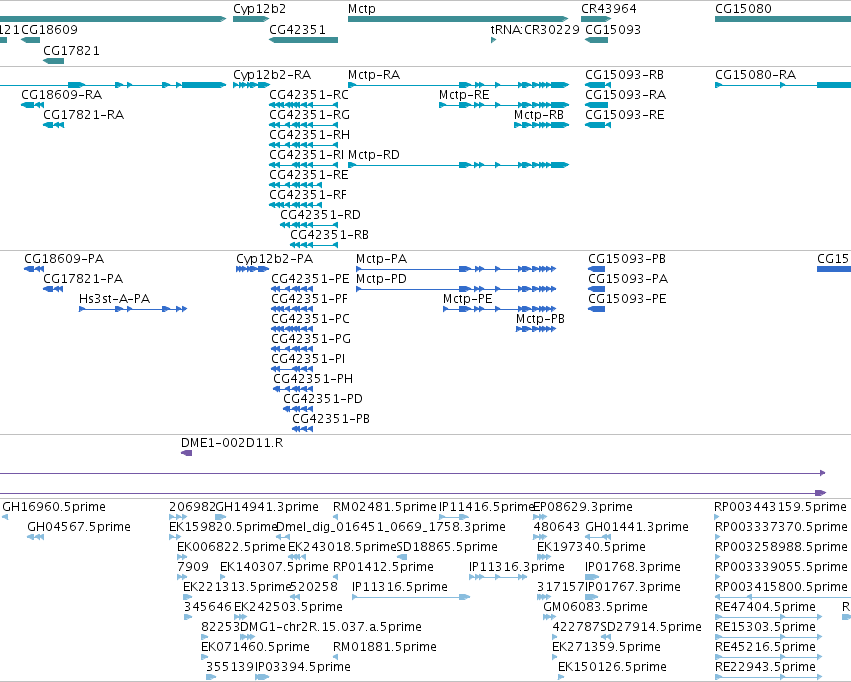
Task: Click the GH14941.3prime EST label
Action: 267,507
